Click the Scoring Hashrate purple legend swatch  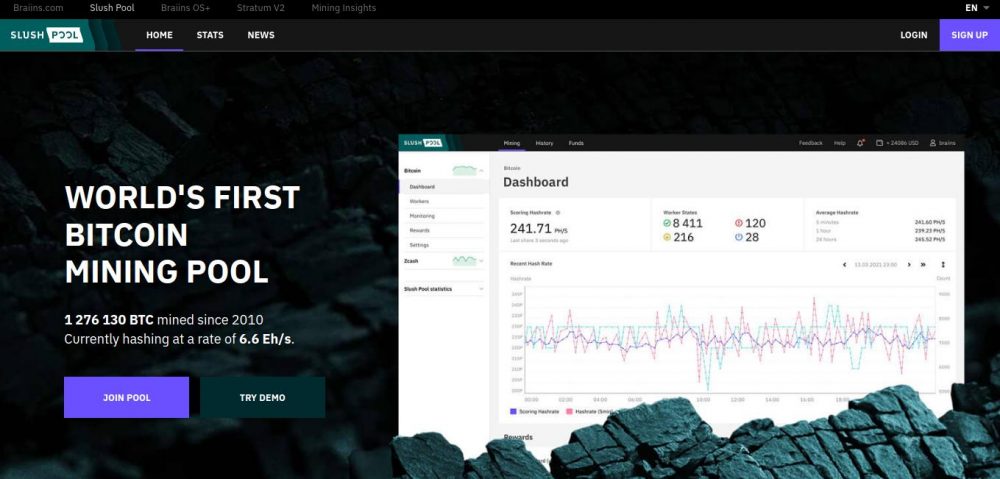[x=513, y=411]
